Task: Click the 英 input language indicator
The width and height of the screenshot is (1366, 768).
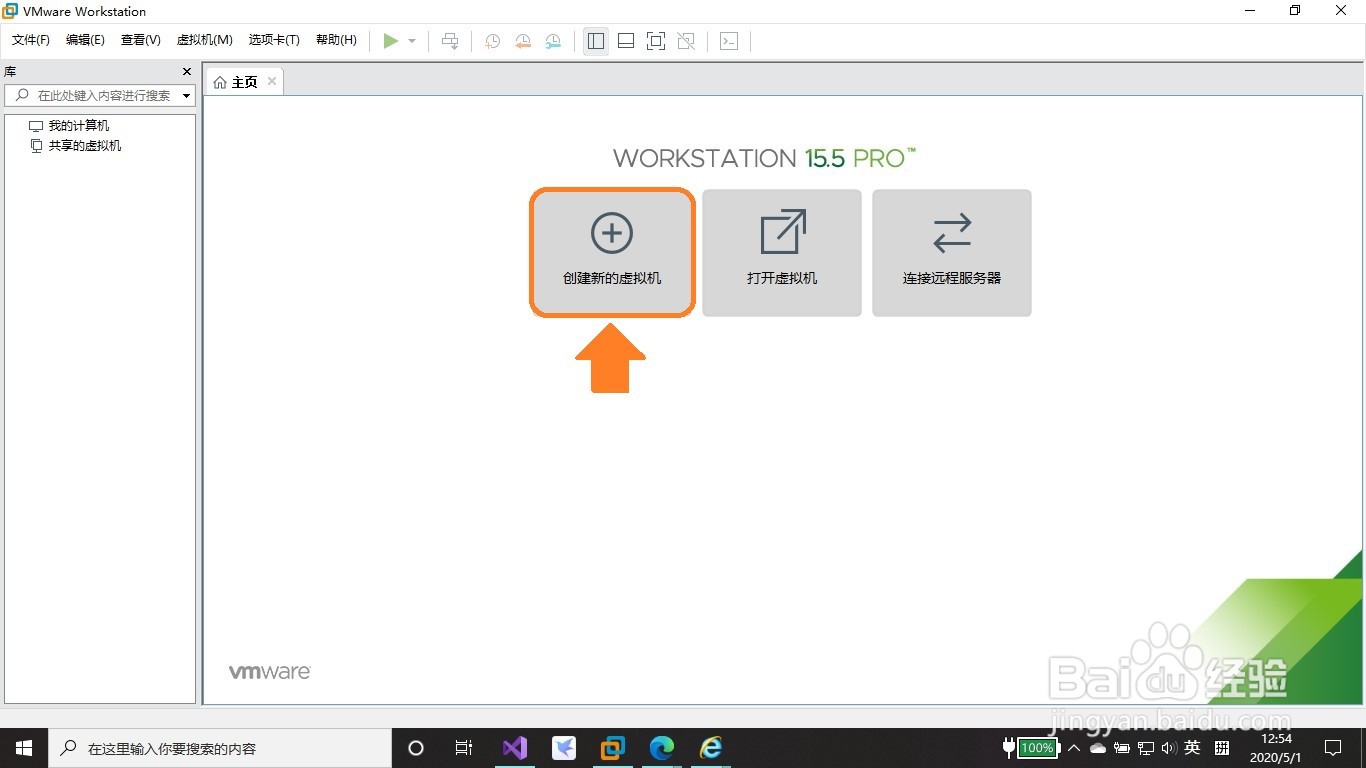Action: click(1192, 748)
